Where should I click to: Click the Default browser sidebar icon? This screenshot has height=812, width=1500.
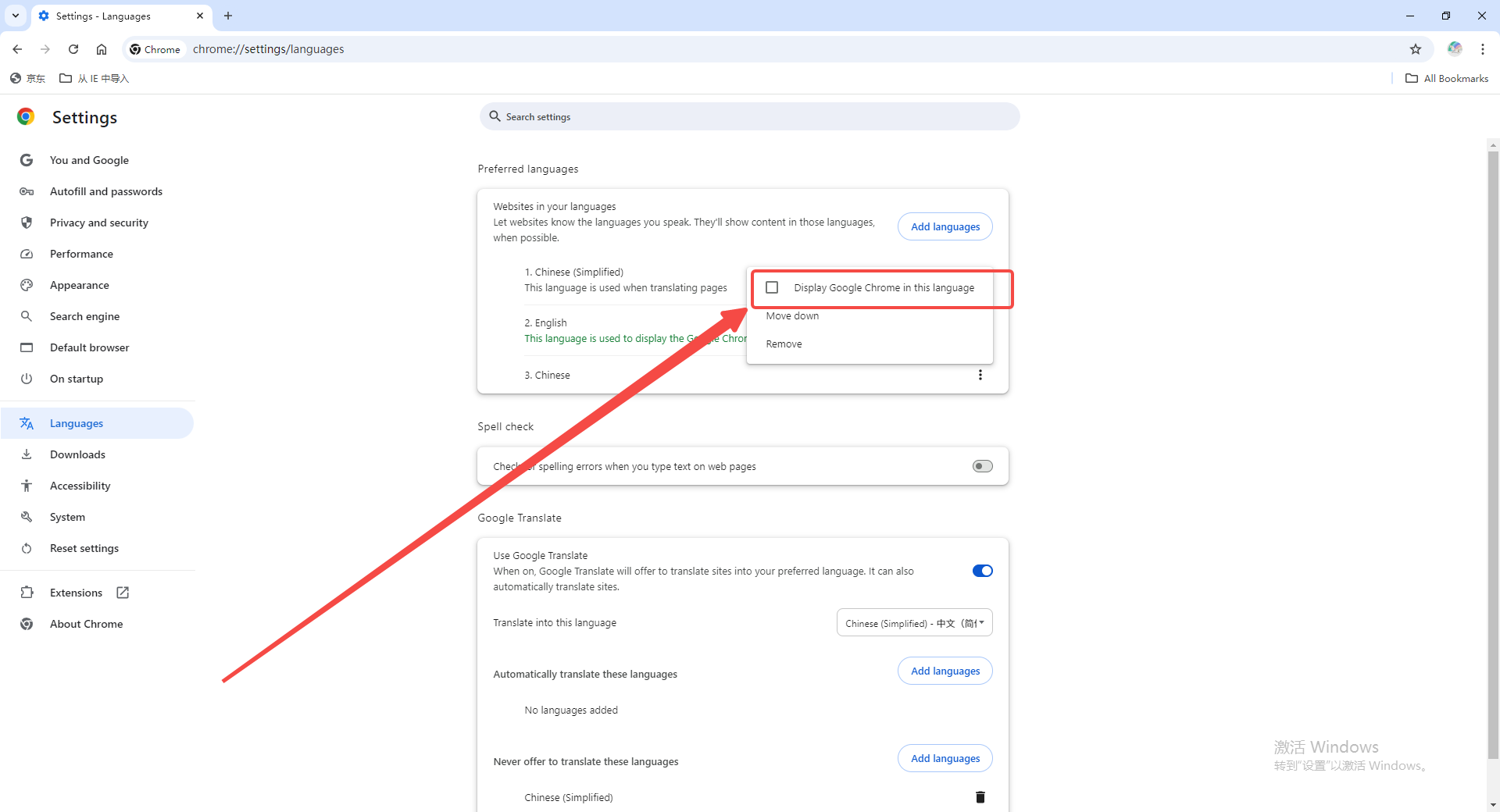(27, 347)
